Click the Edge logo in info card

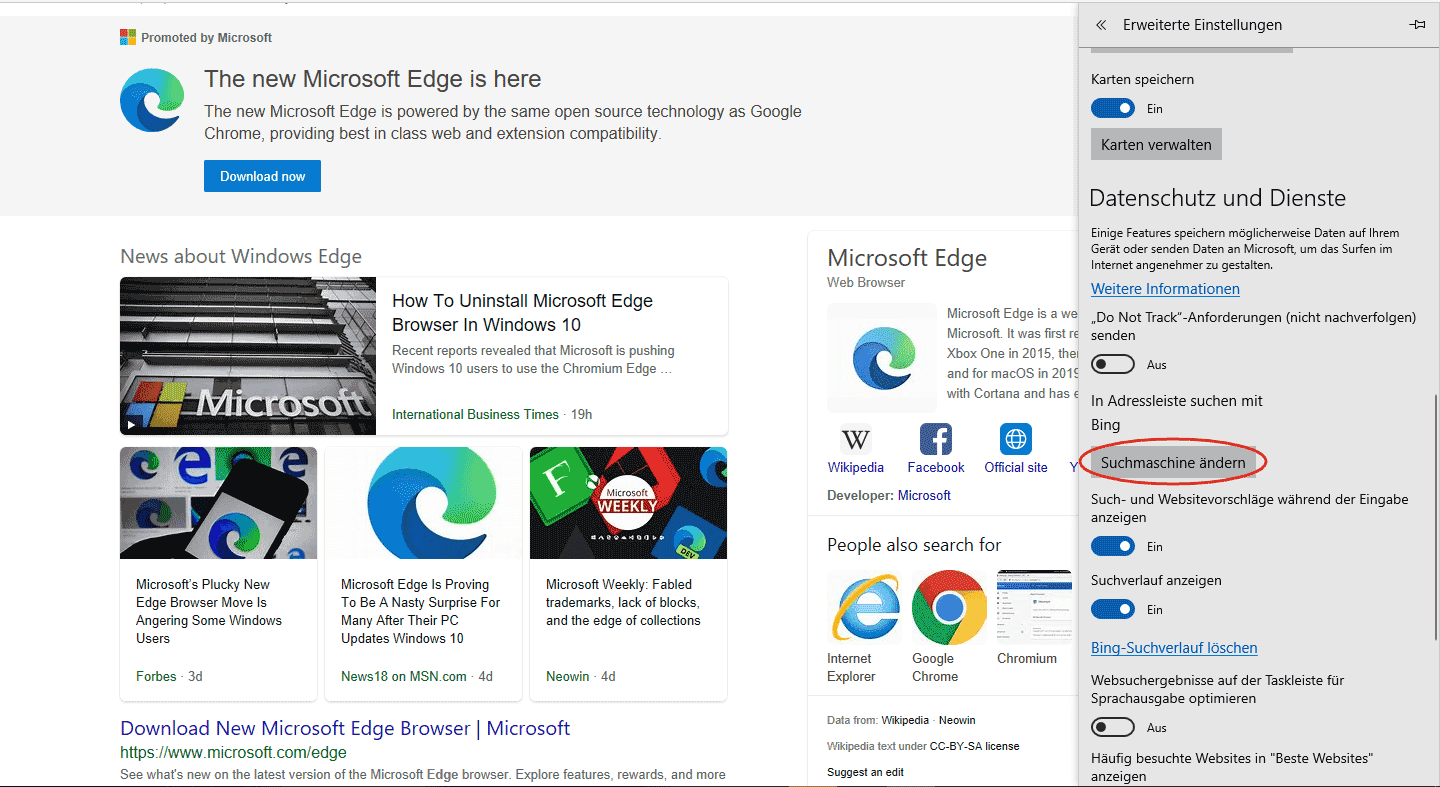[x=882, y=358]
